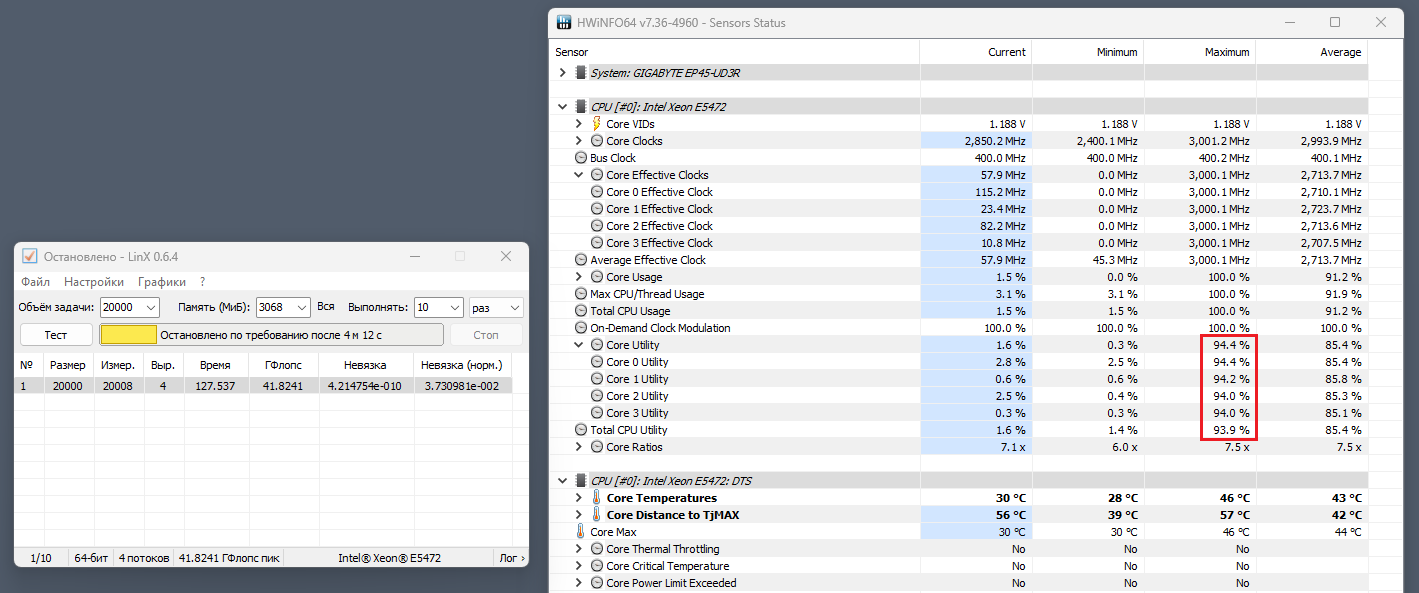Viewport: 1419px width, 593px height.
Task: Click the round icon for Core Thermal Throttling
Action: point(597,549)
